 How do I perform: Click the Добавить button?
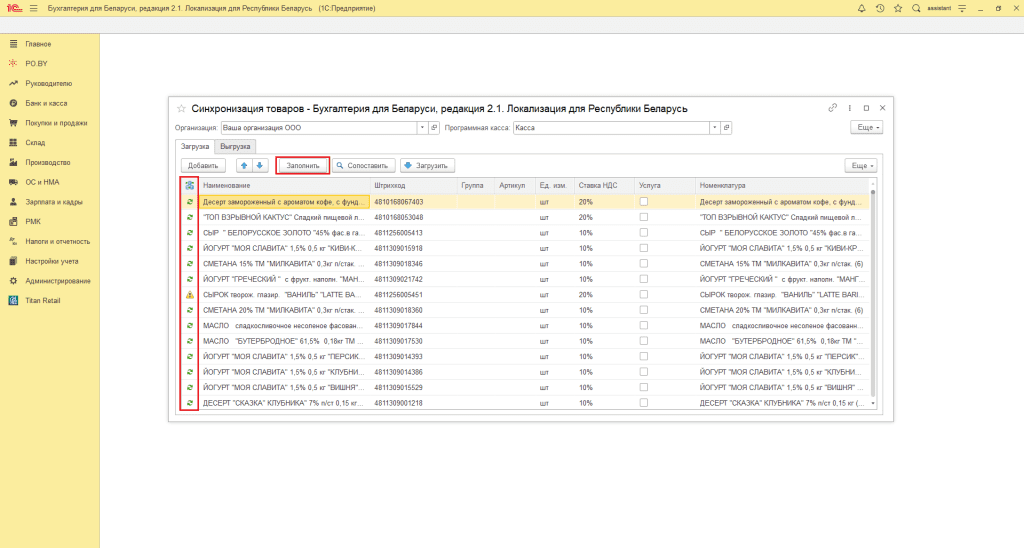coord(203,166)
